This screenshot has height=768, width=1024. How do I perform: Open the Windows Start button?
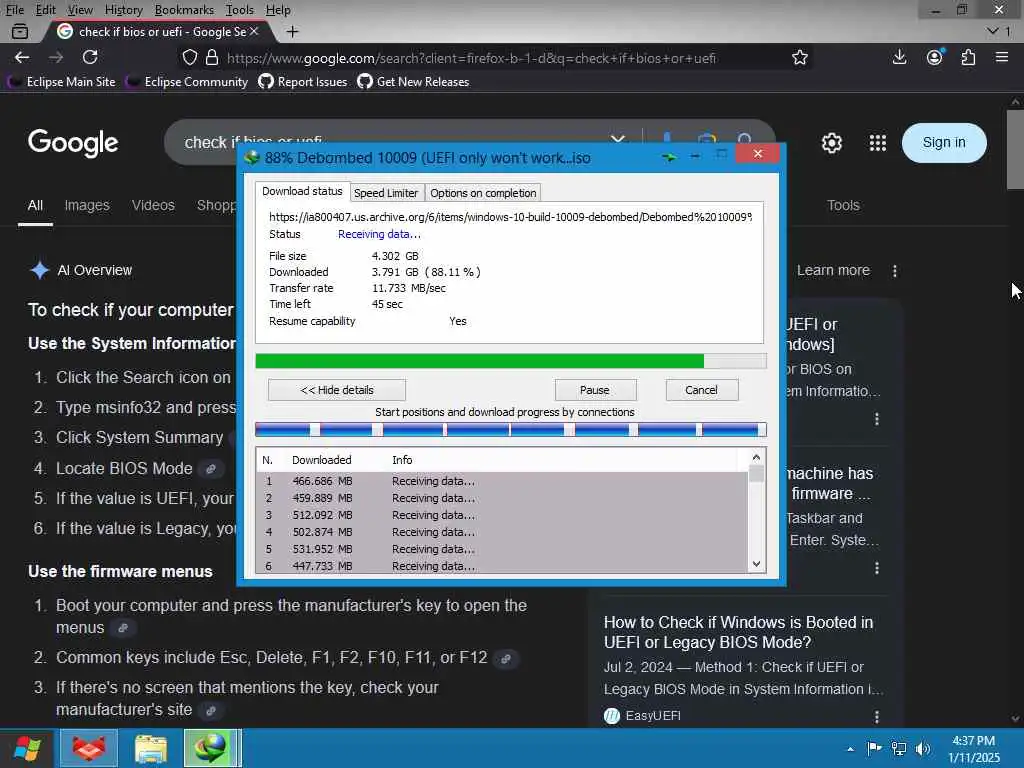tap(27, 748)
